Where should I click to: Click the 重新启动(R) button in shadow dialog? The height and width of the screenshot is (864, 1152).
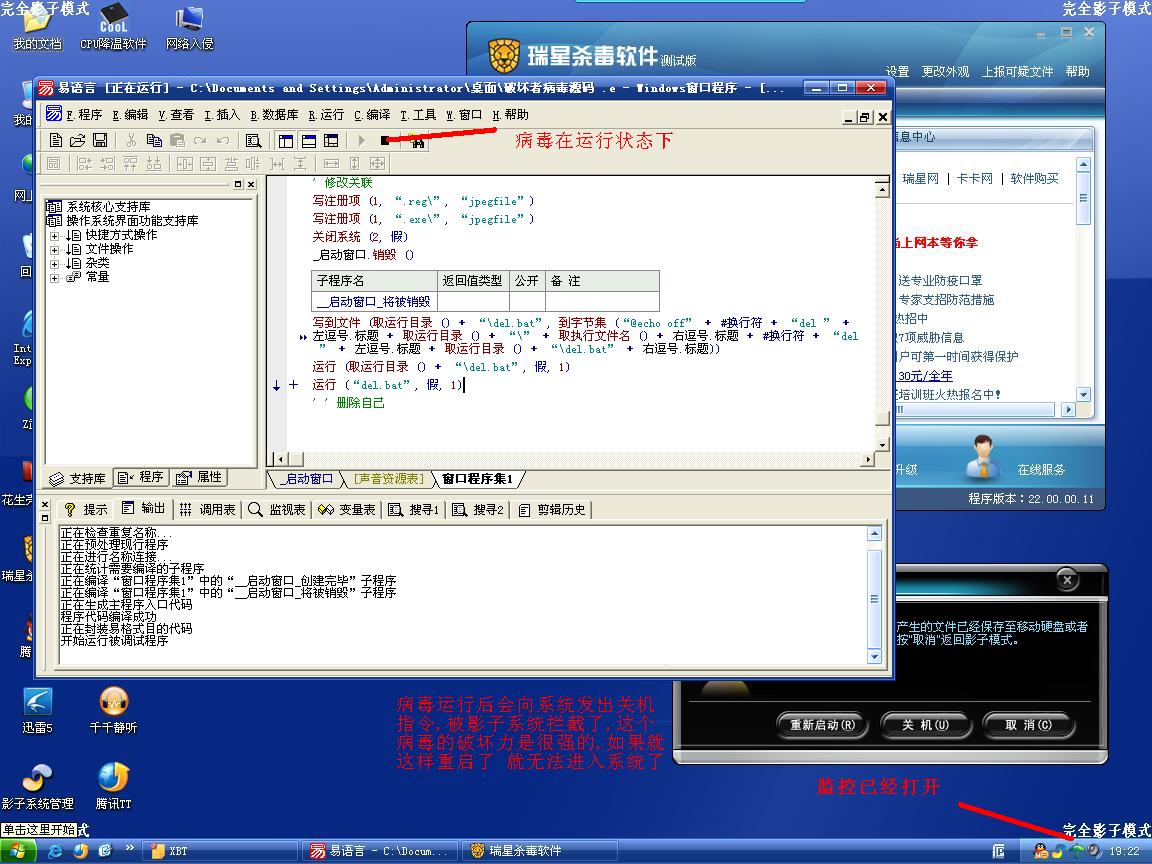point(822,724)
